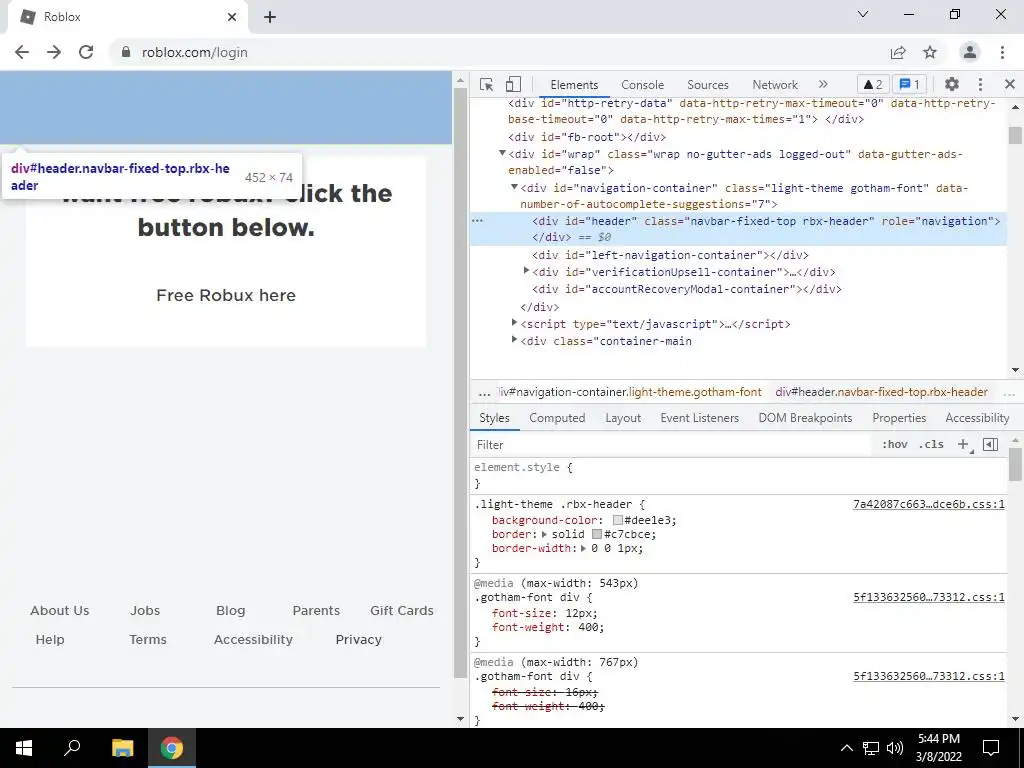
Task: Click the 7a42087c663…dce6b.css:1 source link
Action: click(929, 504)
